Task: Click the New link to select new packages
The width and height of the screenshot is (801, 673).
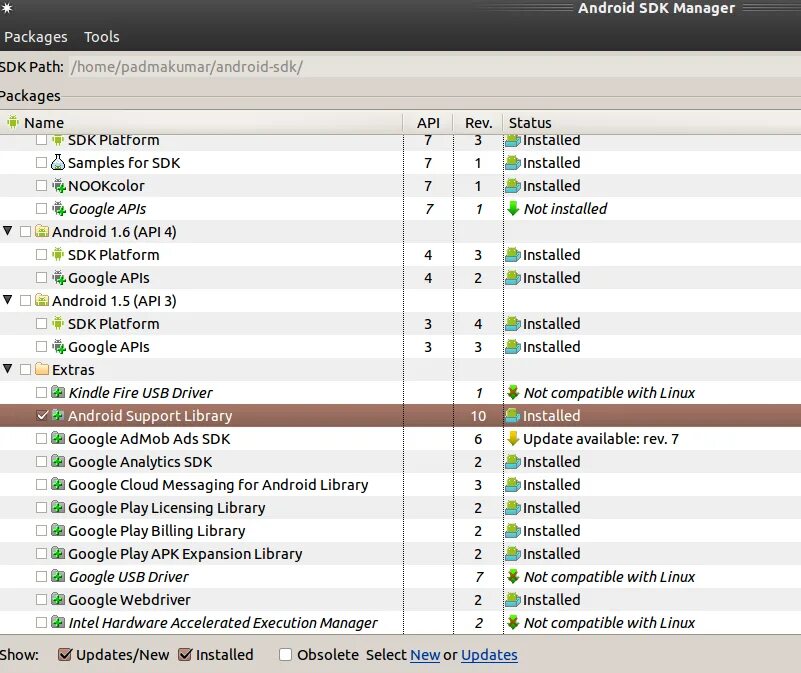Action: (x=425, y=655)
